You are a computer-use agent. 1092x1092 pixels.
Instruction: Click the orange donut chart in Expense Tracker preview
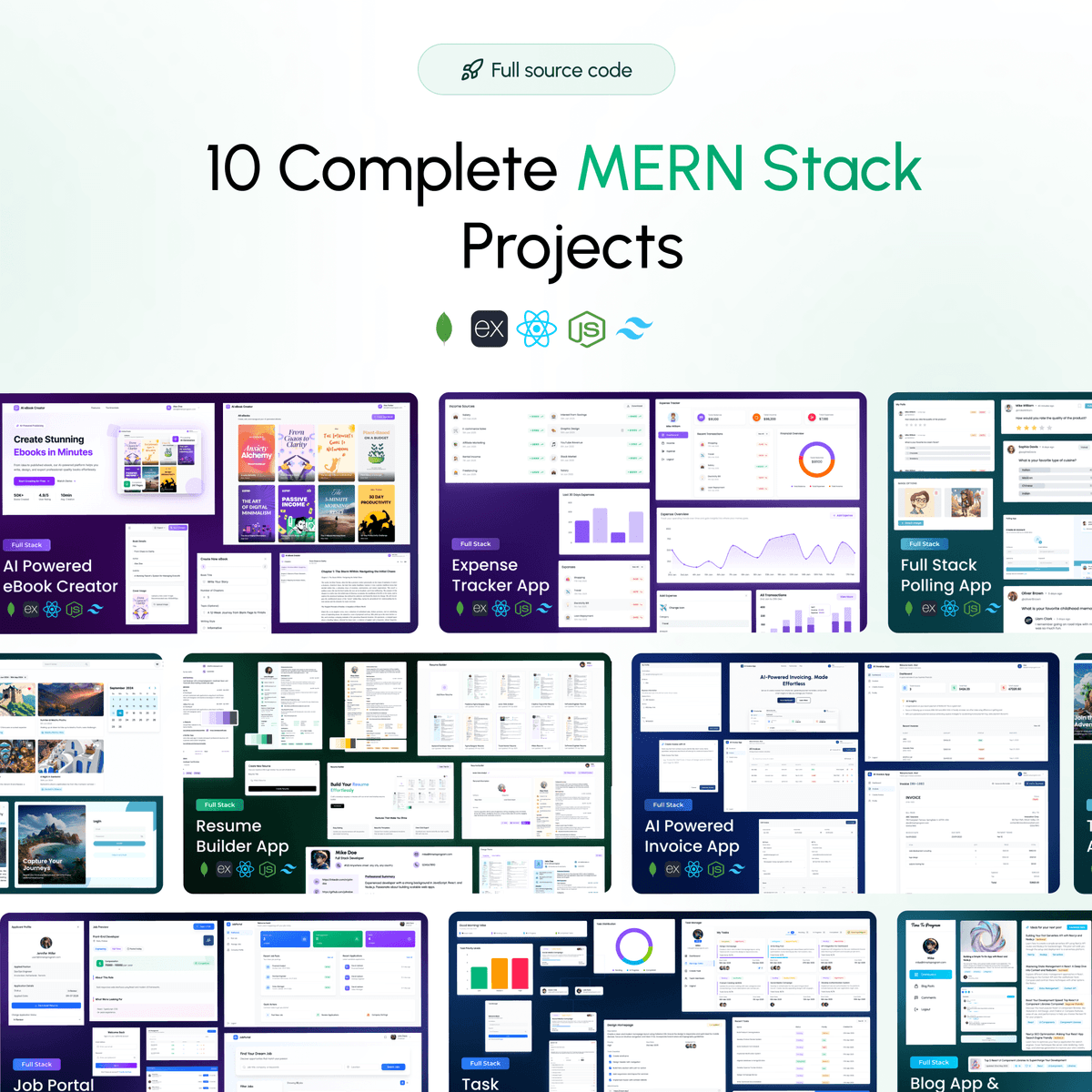click(x=816, y=460)
